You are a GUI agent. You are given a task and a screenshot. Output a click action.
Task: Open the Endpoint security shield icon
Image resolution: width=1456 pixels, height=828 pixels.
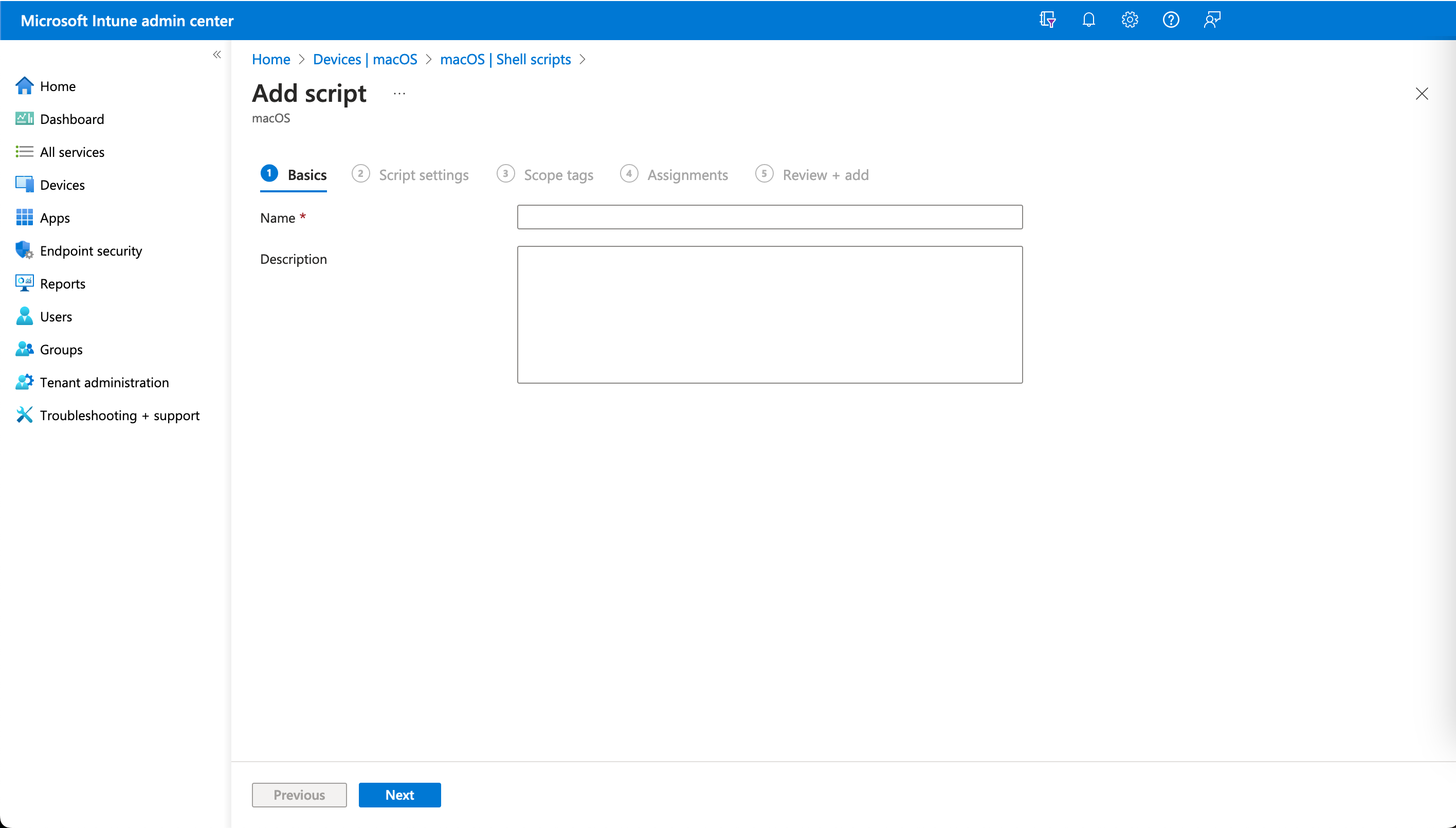24,250
